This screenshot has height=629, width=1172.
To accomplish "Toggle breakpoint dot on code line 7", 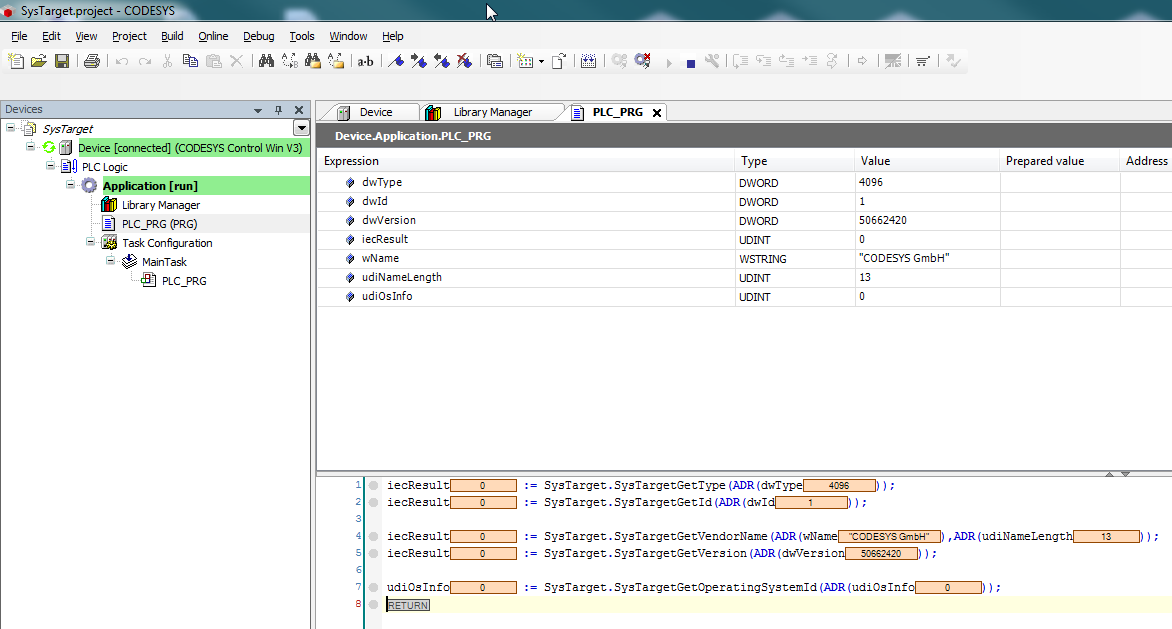I will 374,588.
